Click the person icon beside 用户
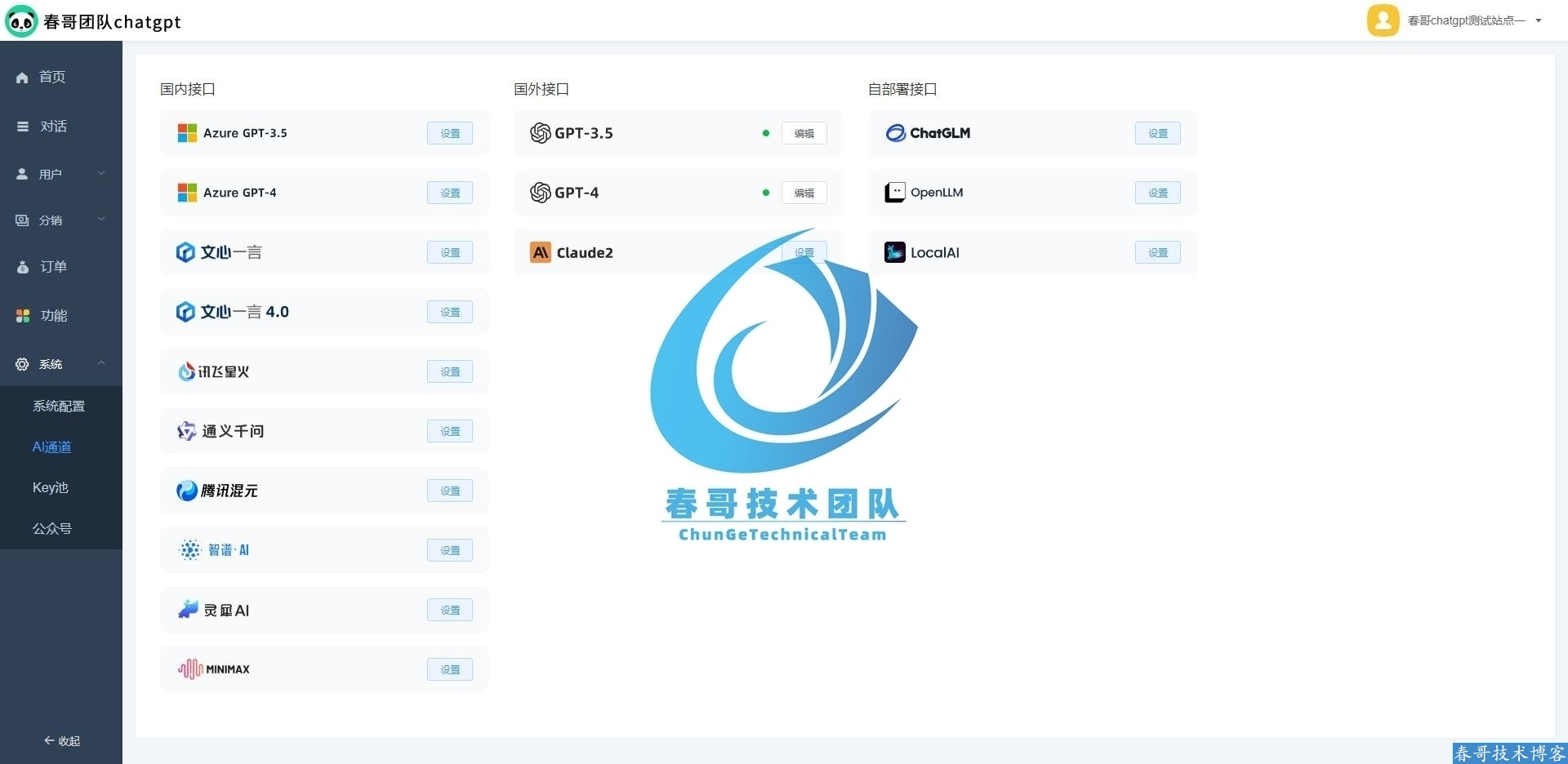Image resolution: width=1568 pixels, height=764 pixels. coord(22,174)
